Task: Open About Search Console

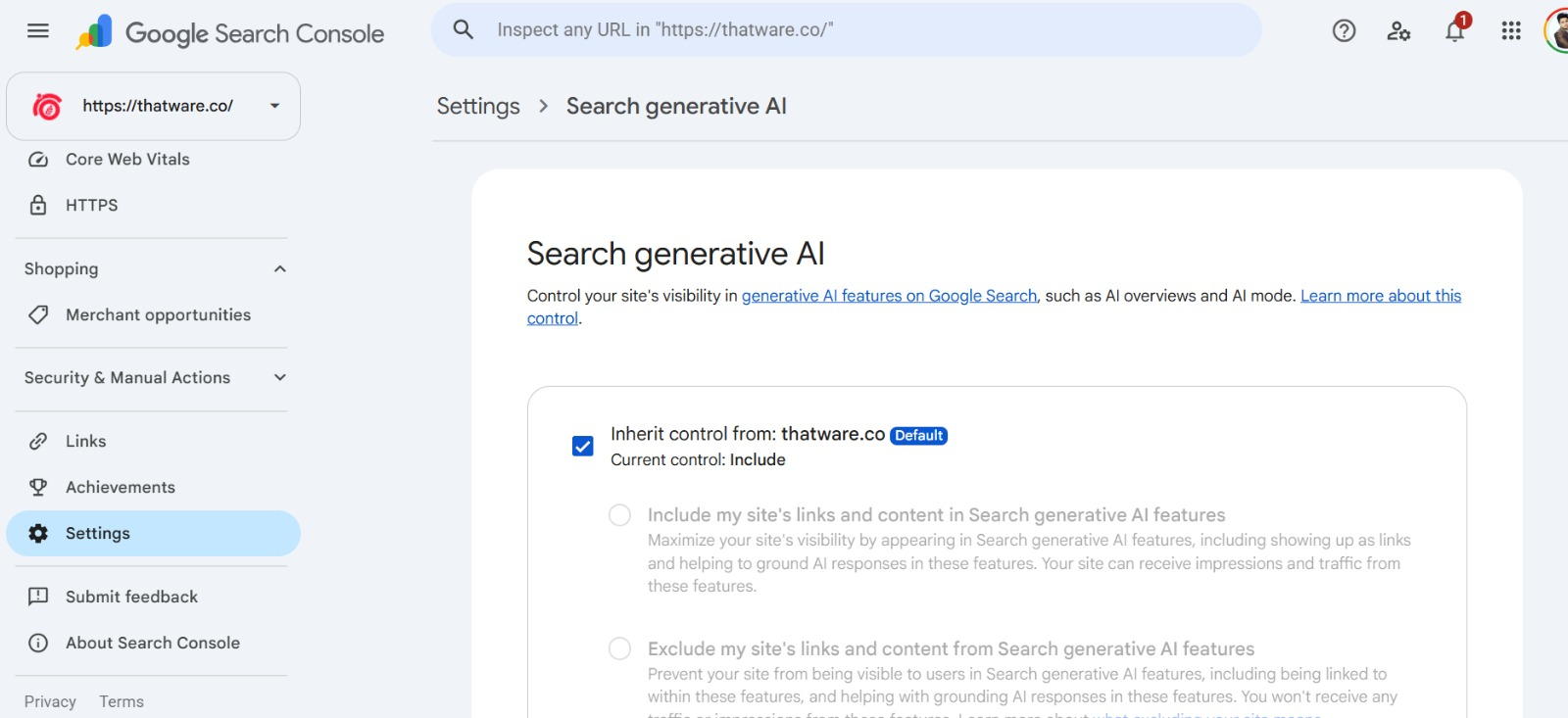Action: (x=153, y=643)
